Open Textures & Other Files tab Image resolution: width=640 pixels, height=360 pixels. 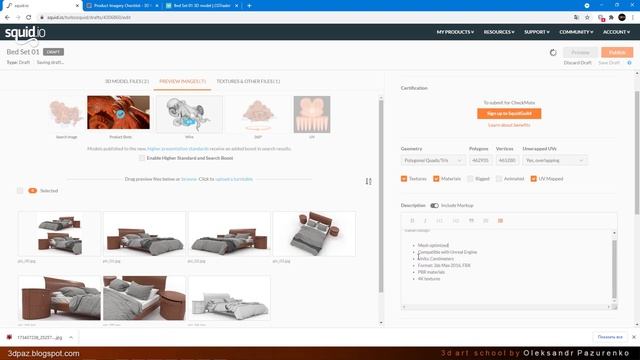point(248,81)
